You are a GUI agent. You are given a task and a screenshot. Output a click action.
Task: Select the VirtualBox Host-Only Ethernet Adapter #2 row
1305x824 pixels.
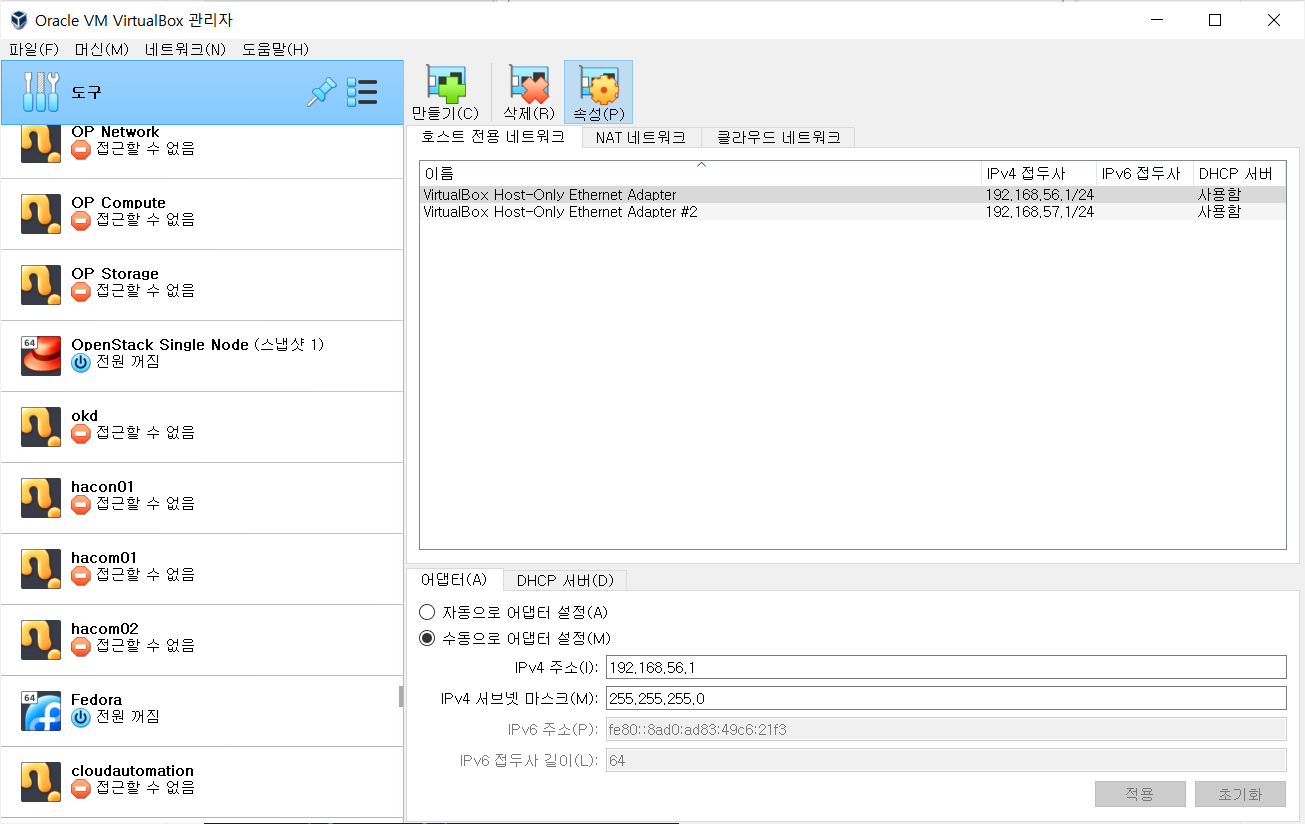853,212
